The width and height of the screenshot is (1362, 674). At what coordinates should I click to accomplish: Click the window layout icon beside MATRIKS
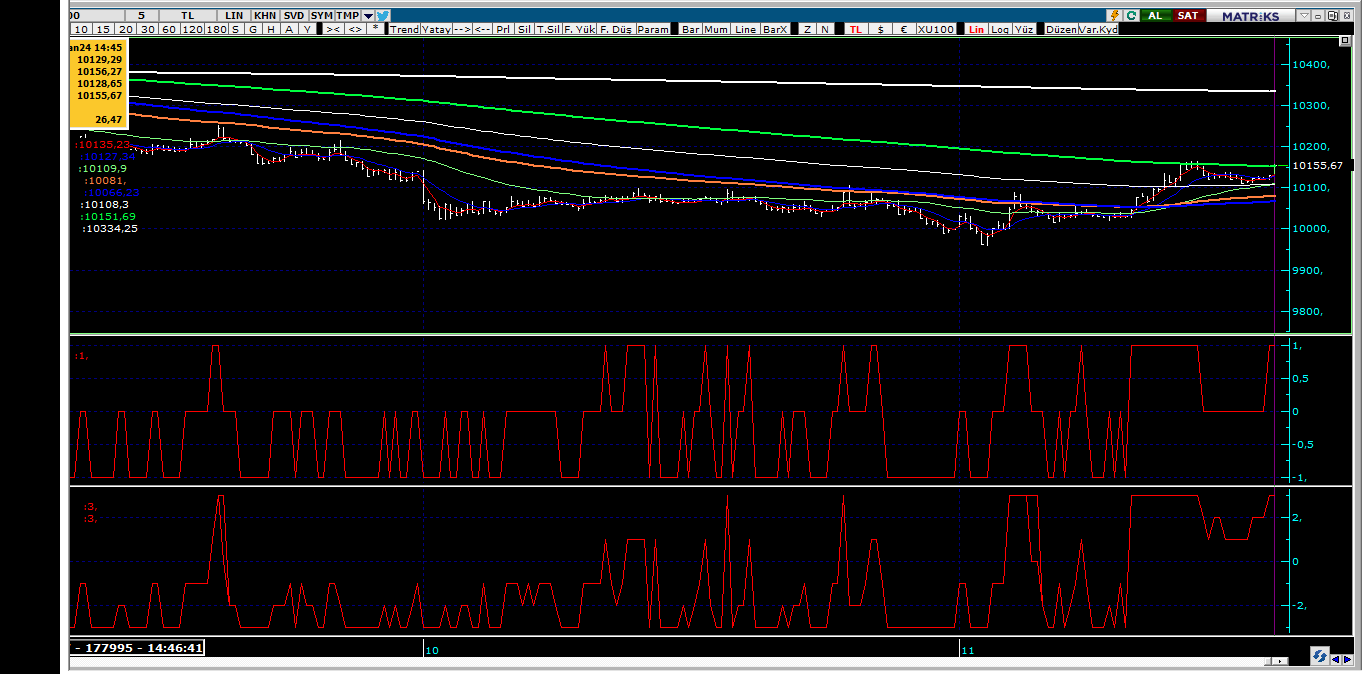coord(1332,15)
